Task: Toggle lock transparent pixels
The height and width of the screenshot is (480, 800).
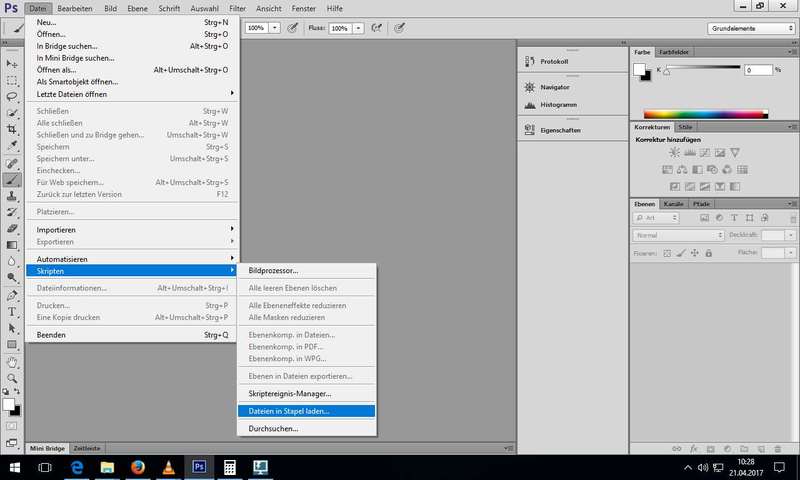Action: click(x=667, y=253)
